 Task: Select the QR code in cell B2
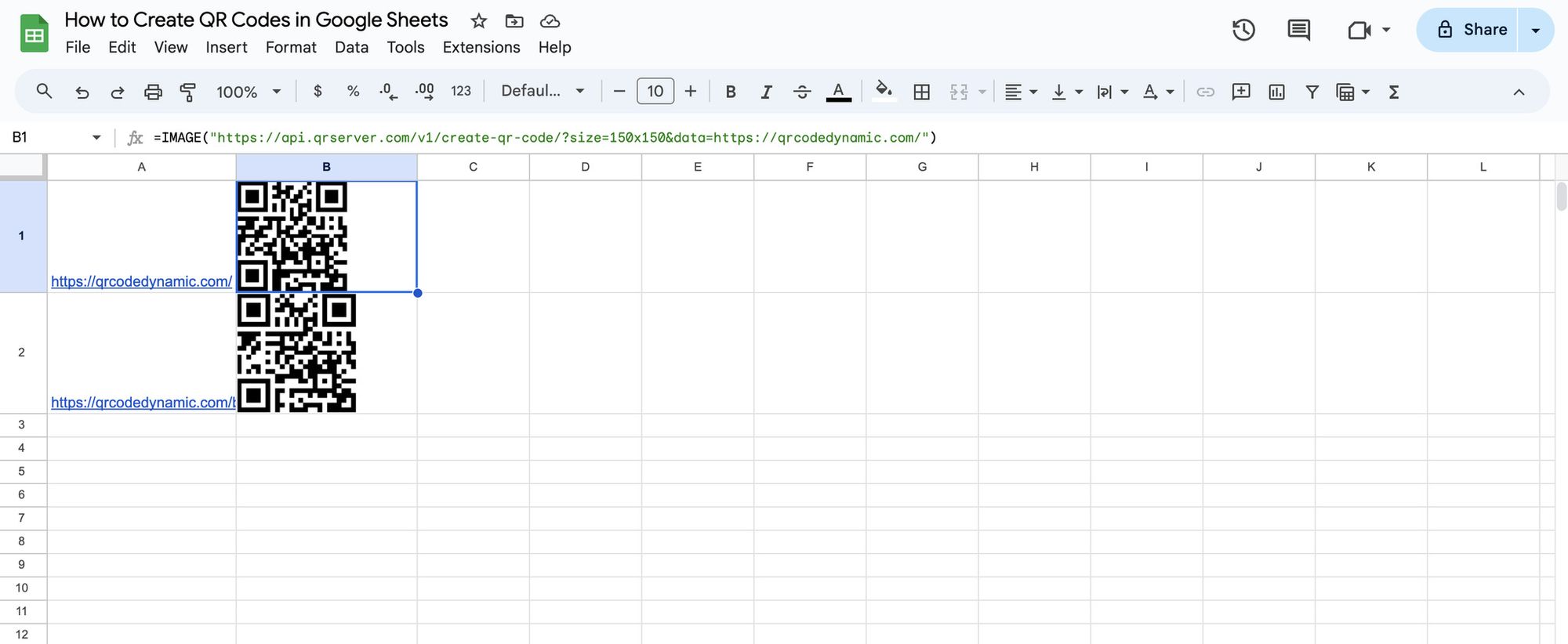tap(297, 353)
